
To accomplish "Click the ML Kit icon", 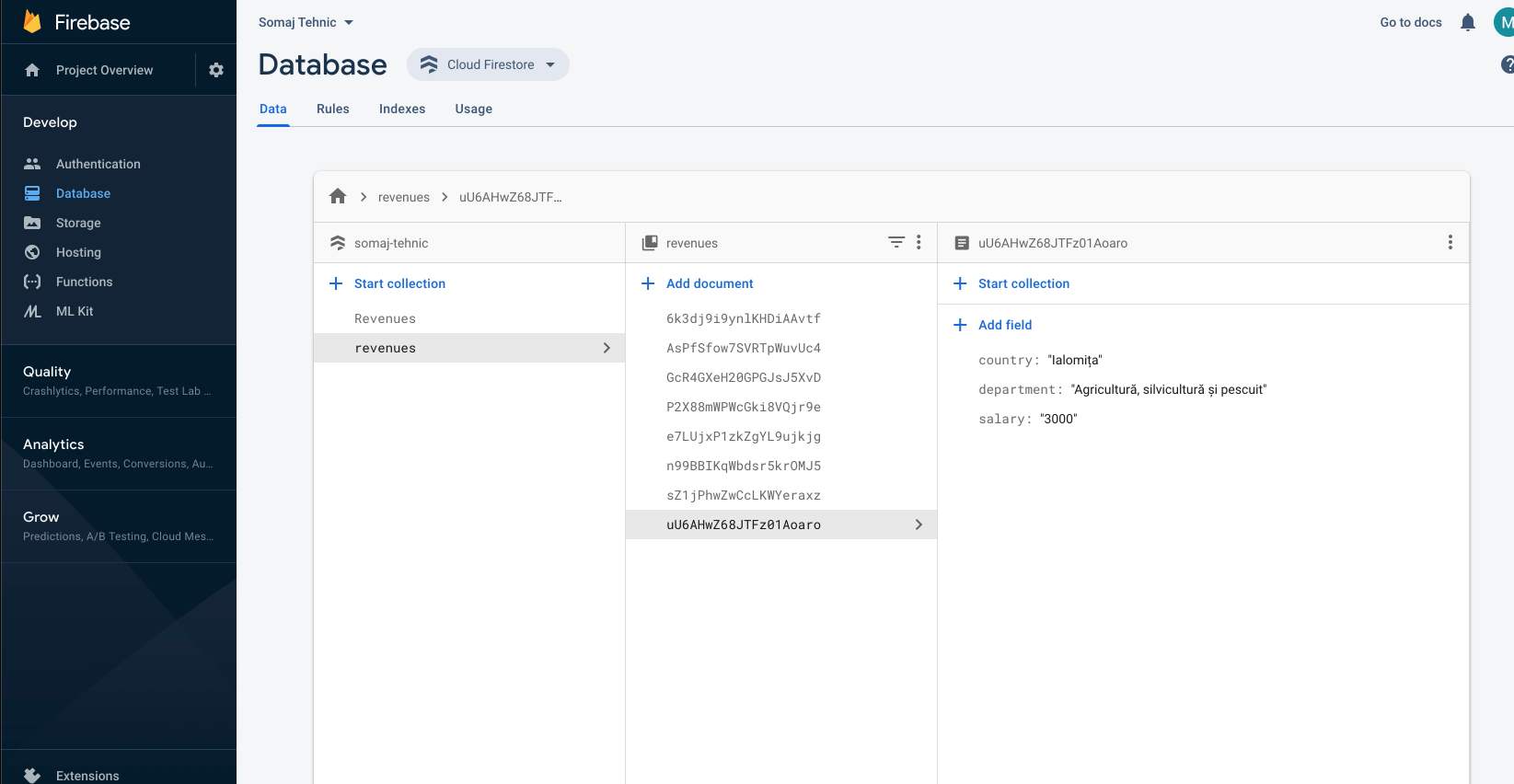I will pyautogui.click(x=32, y=311).
